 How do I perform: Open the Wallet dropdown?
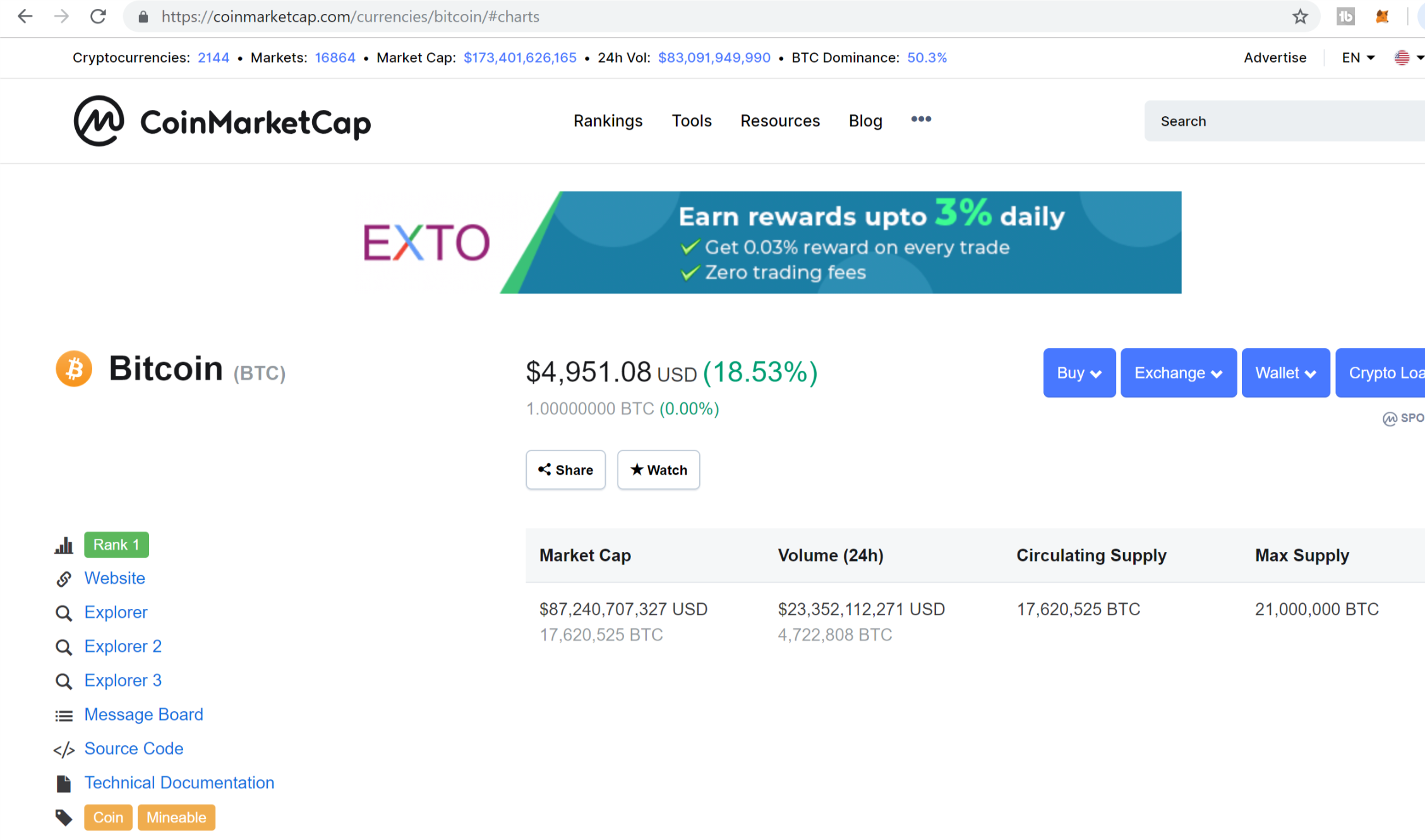click(1285, 373)
